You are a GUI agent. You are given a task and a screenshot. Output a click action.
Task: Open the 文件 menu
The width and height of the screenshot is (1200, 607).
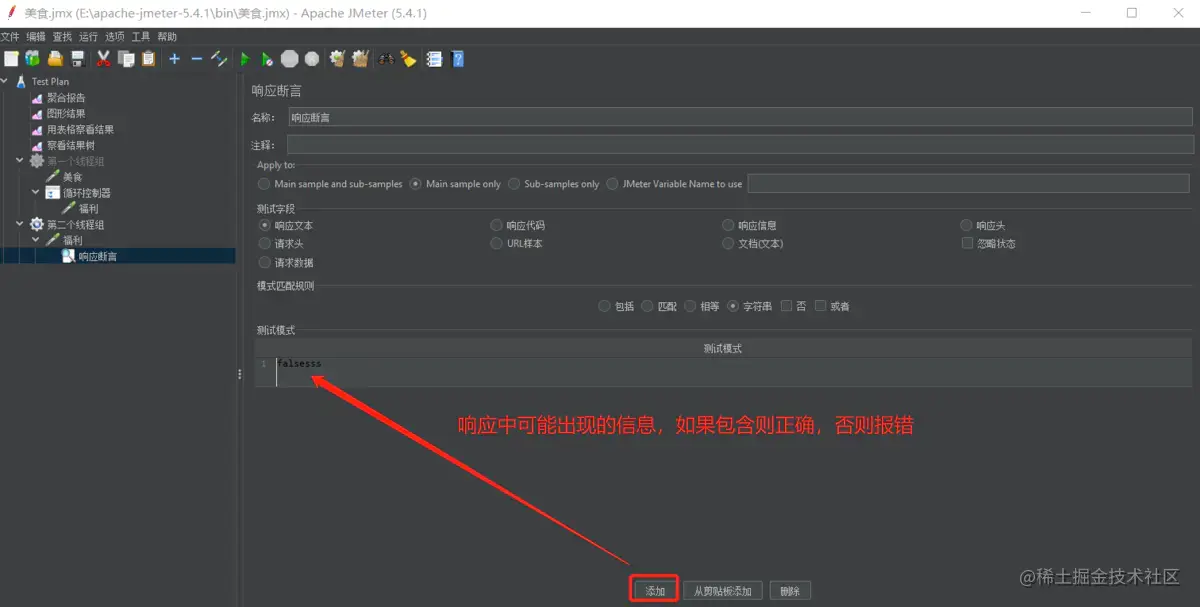pos(10,37)
